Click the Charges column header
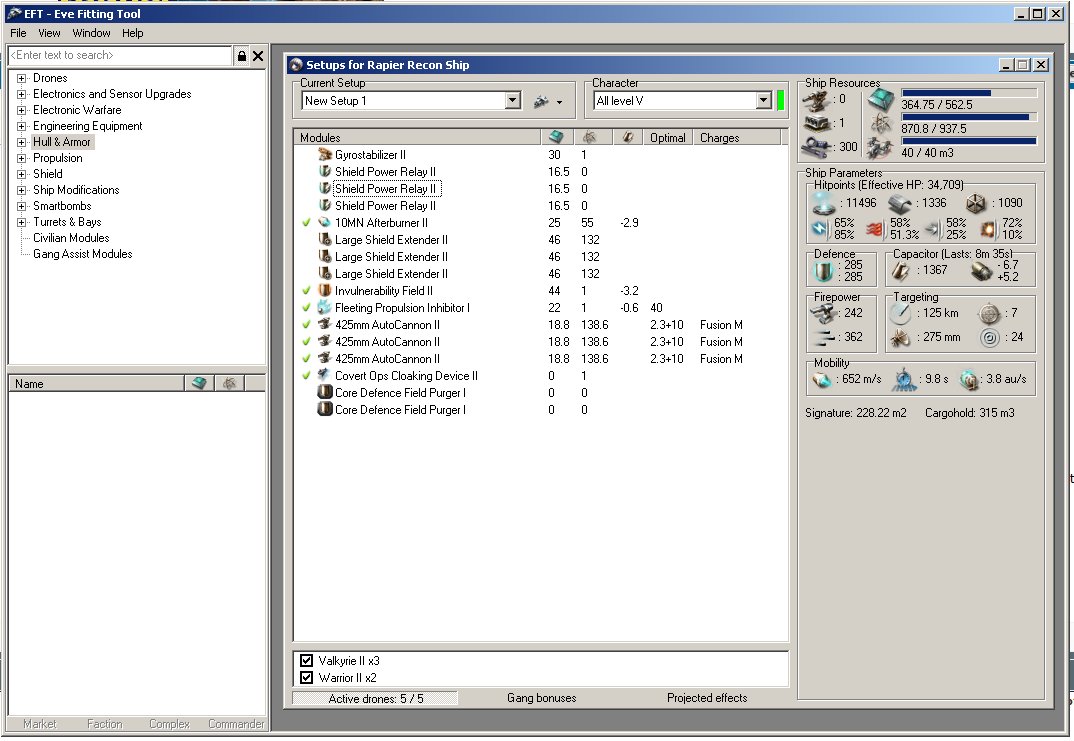Screen dimensions: 1074x741 pyautogui.click(x=736, y=137)
